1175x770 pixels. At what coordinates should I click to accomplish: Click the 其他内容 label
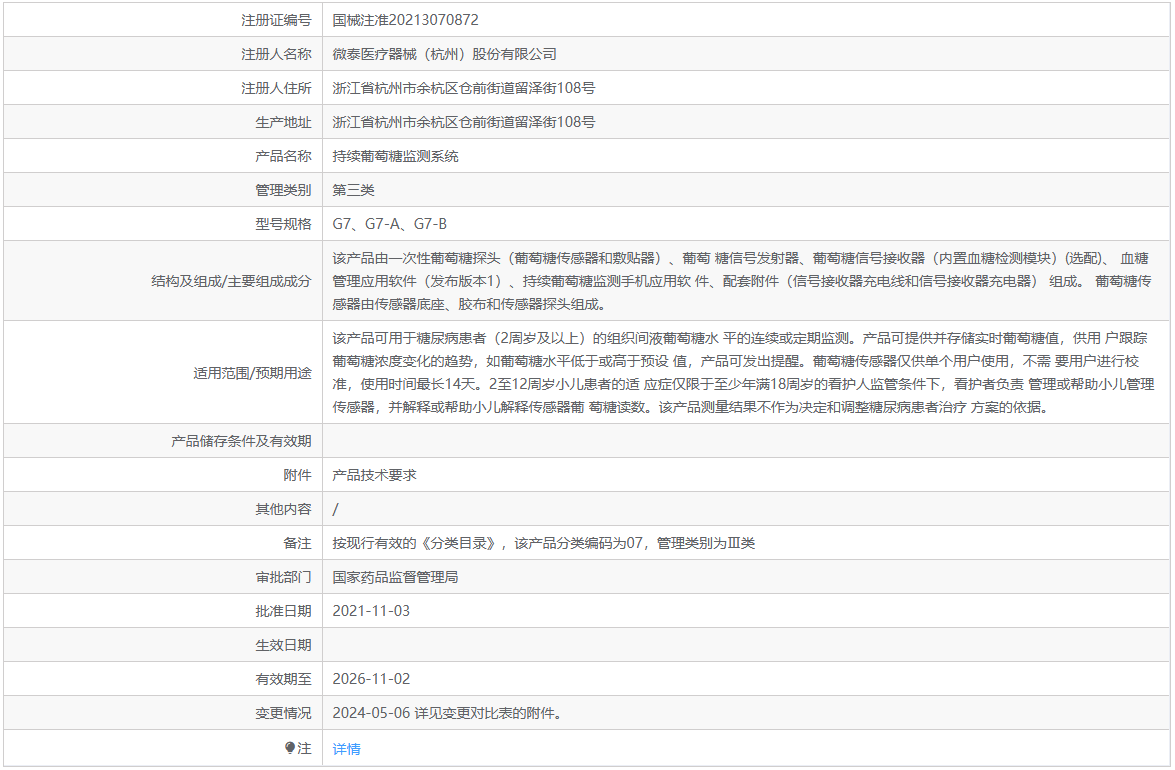coord(283,509)
